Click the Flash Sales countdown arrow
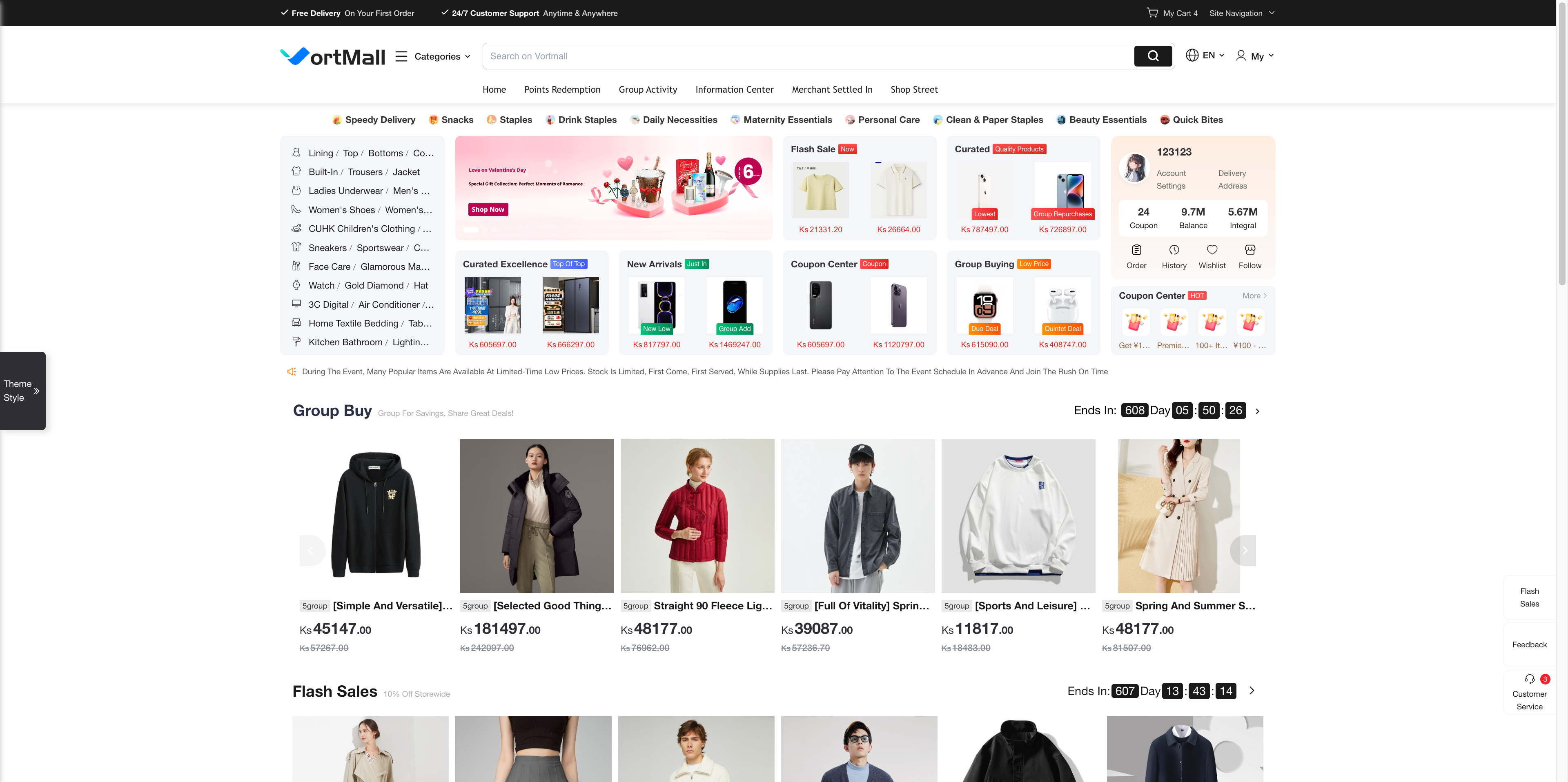This screenshot has width=1568, height=782. tap(1252, 691)
